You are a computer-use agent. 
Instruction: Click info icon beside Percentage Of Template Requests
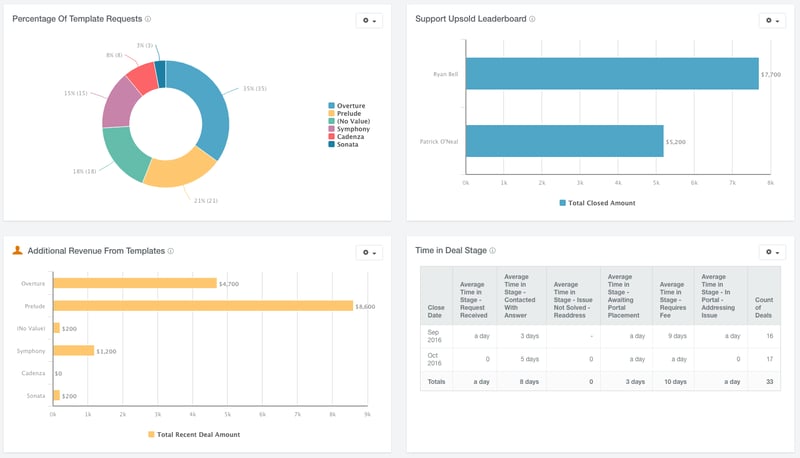[x=148, y=19]
